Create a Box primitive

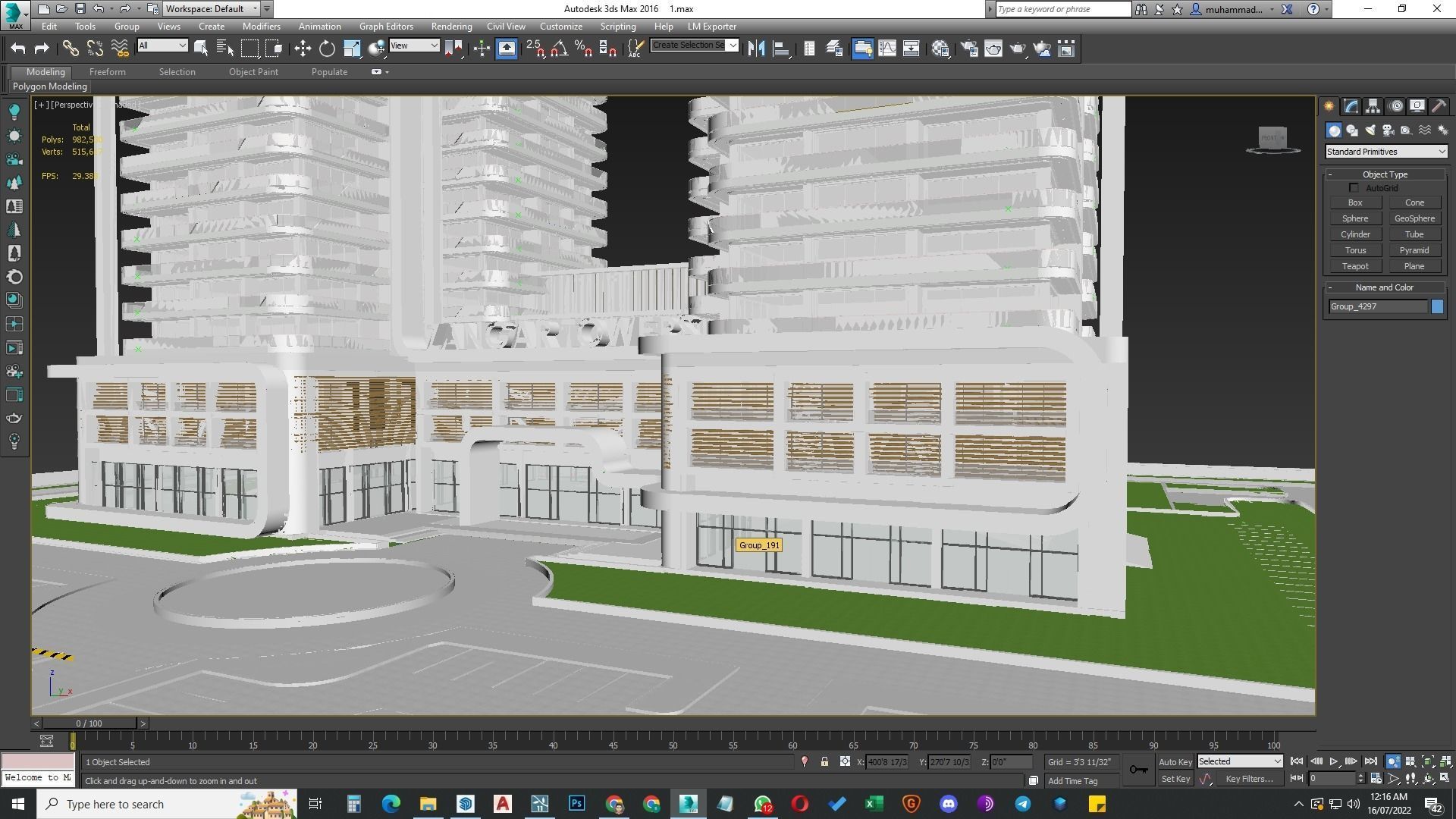click(x=1355, y=202)
